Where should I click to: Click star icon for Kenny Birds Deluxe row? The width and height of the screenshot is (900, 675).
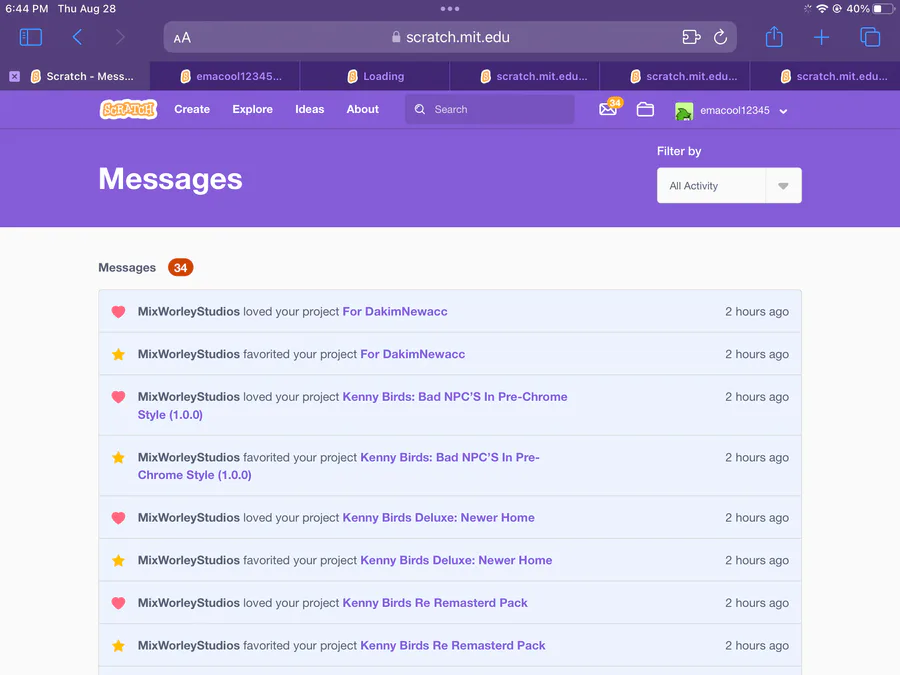118,560
